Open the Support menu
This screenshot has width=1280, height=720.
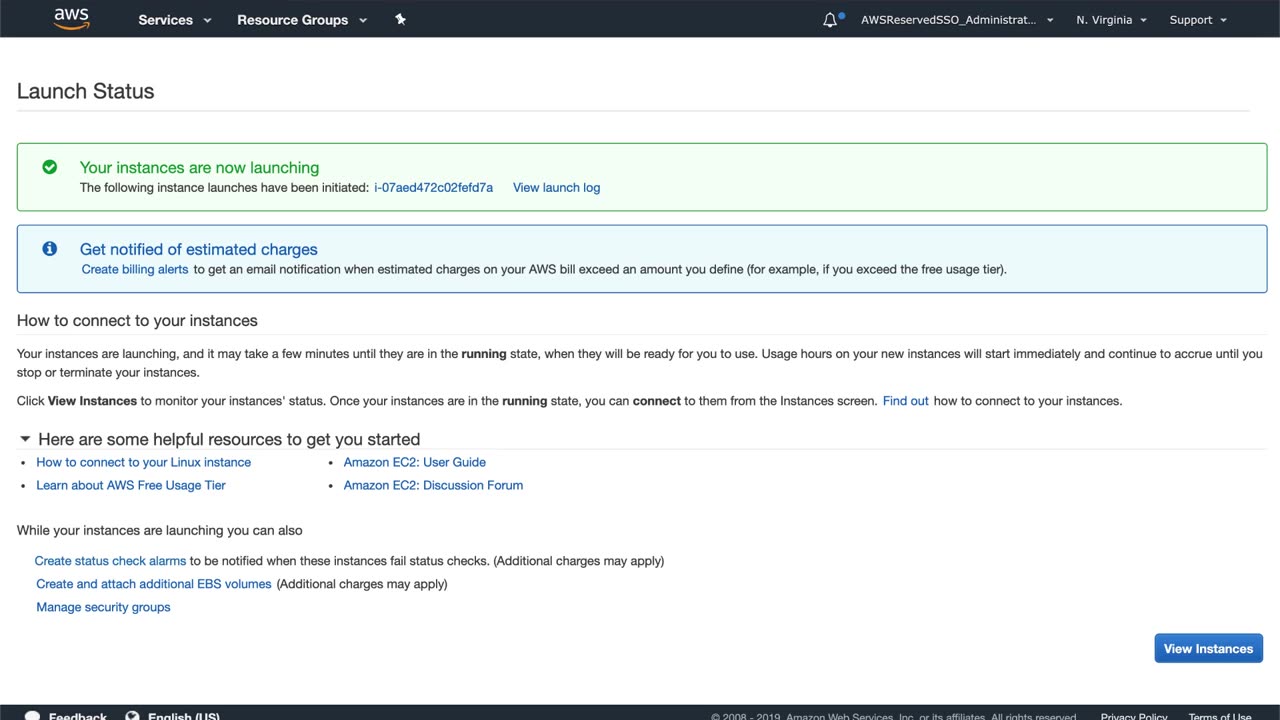[x=1198, y=20]
